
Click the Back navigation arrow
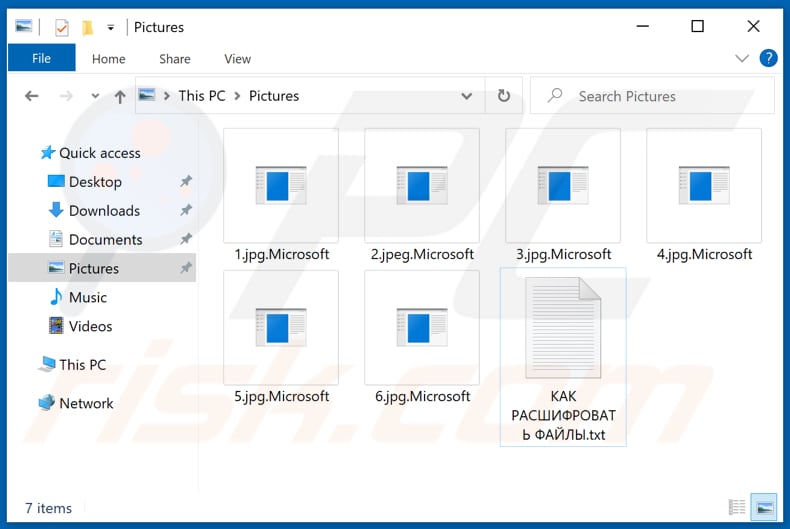pyautogui.click(x=32, y=96)
